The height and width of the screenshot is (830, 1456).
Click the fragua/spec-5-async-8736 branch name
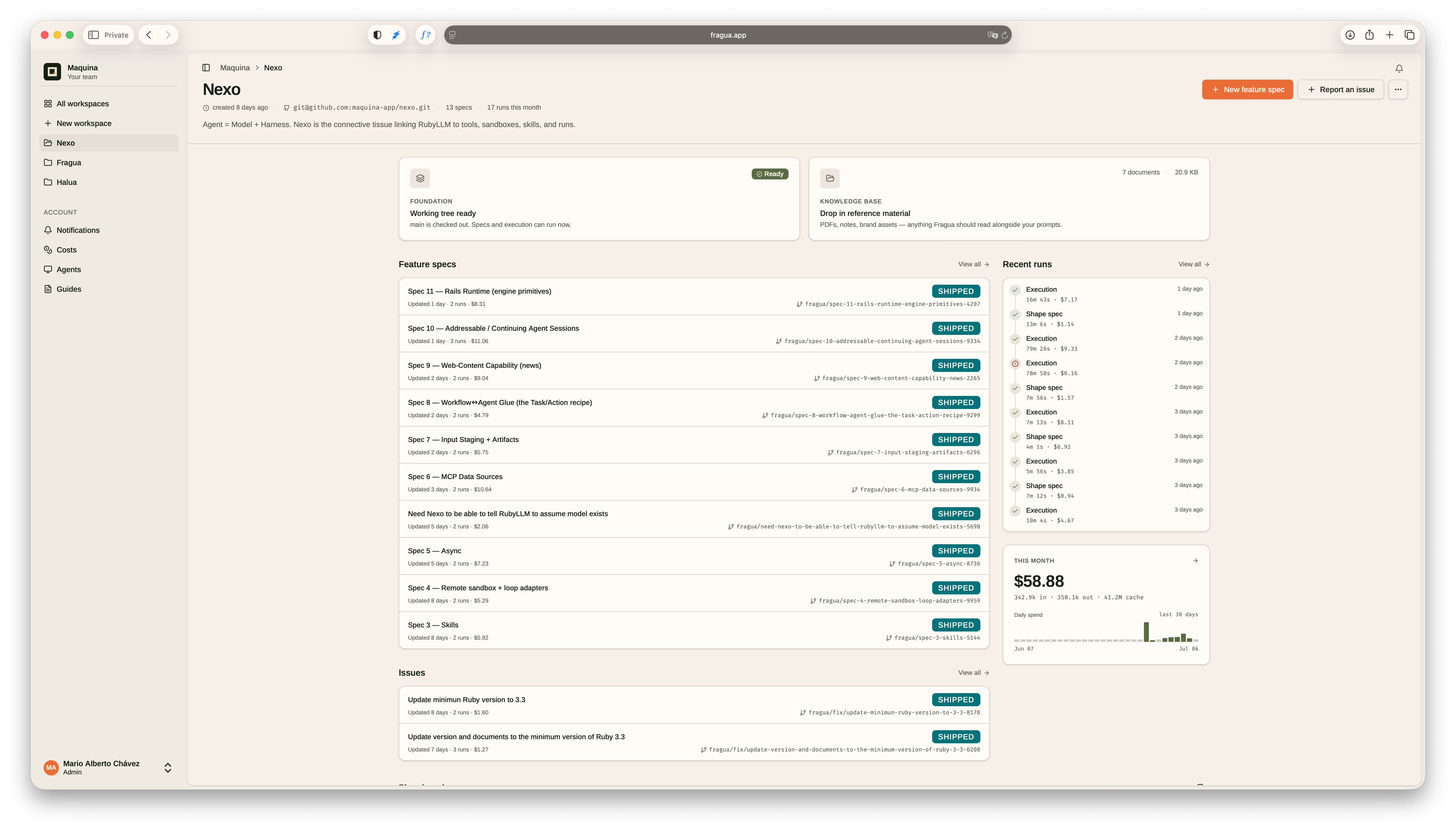(938, 564)
